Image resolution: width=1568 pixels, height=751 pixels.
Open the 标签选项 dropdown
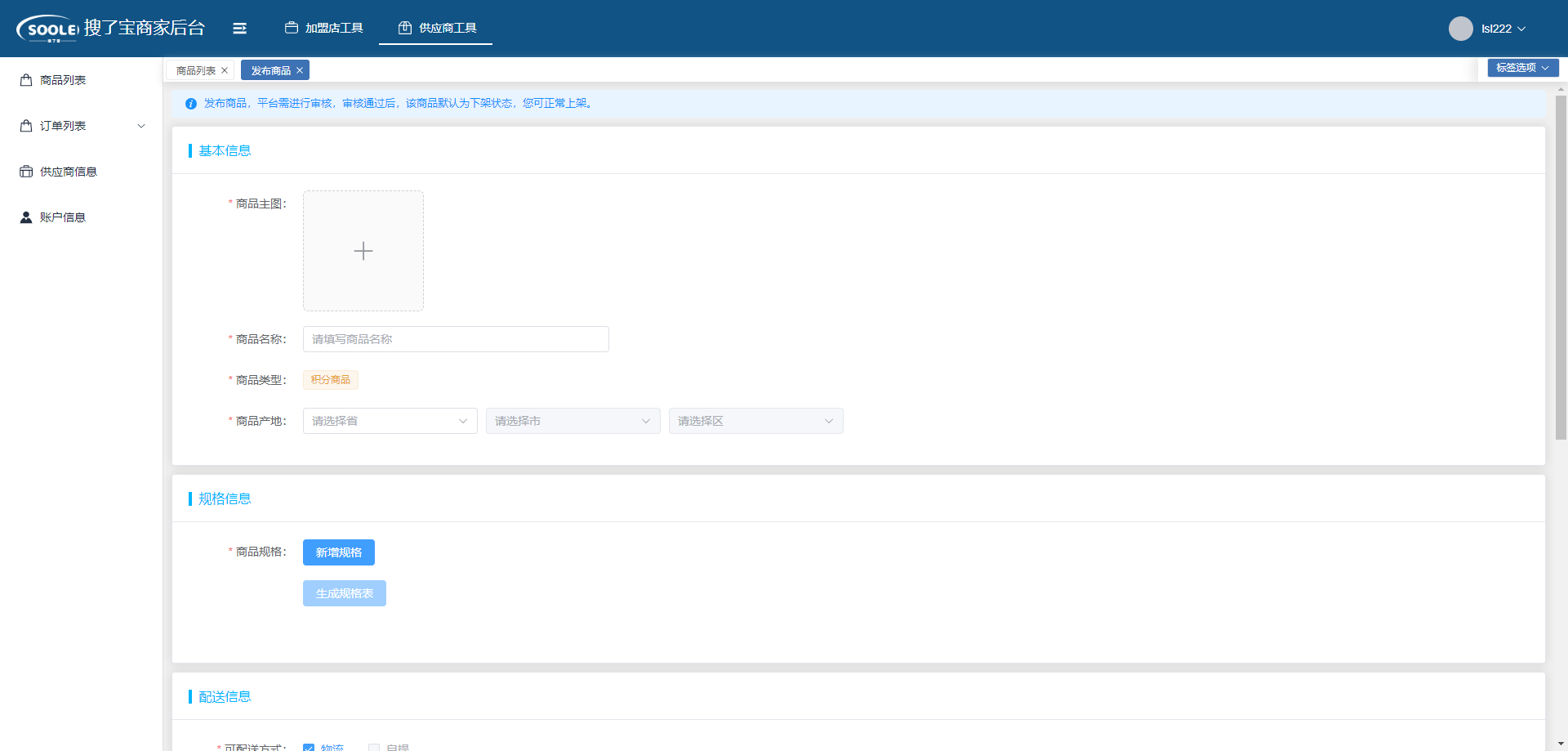pos(1523,68)
